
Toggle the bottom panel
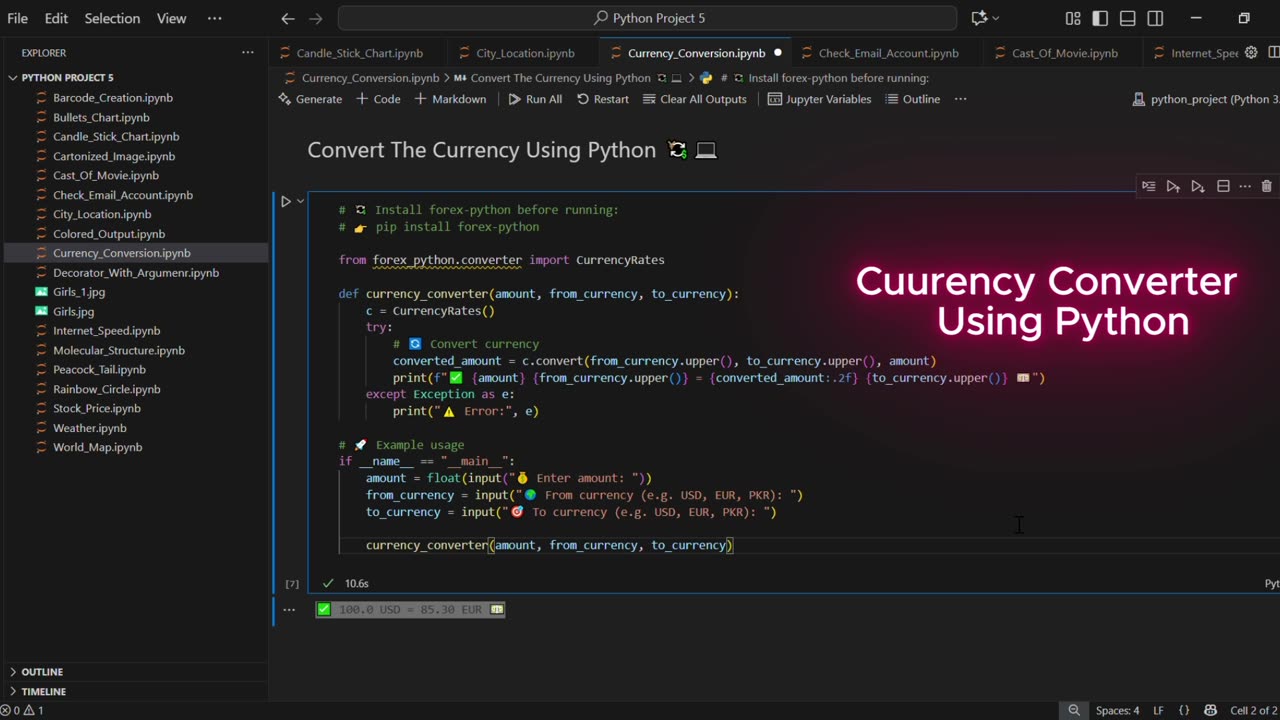click(1127, 18)
